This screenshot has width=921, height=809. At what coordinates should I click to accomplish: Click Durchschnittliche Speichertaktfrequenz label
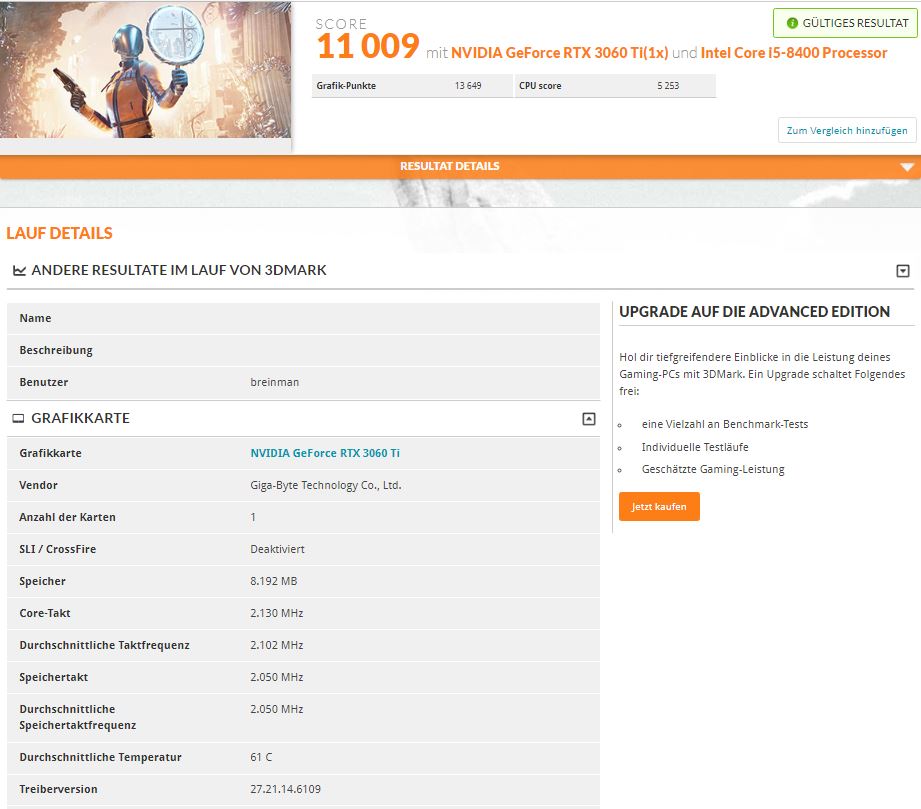[x=78, y=717]
